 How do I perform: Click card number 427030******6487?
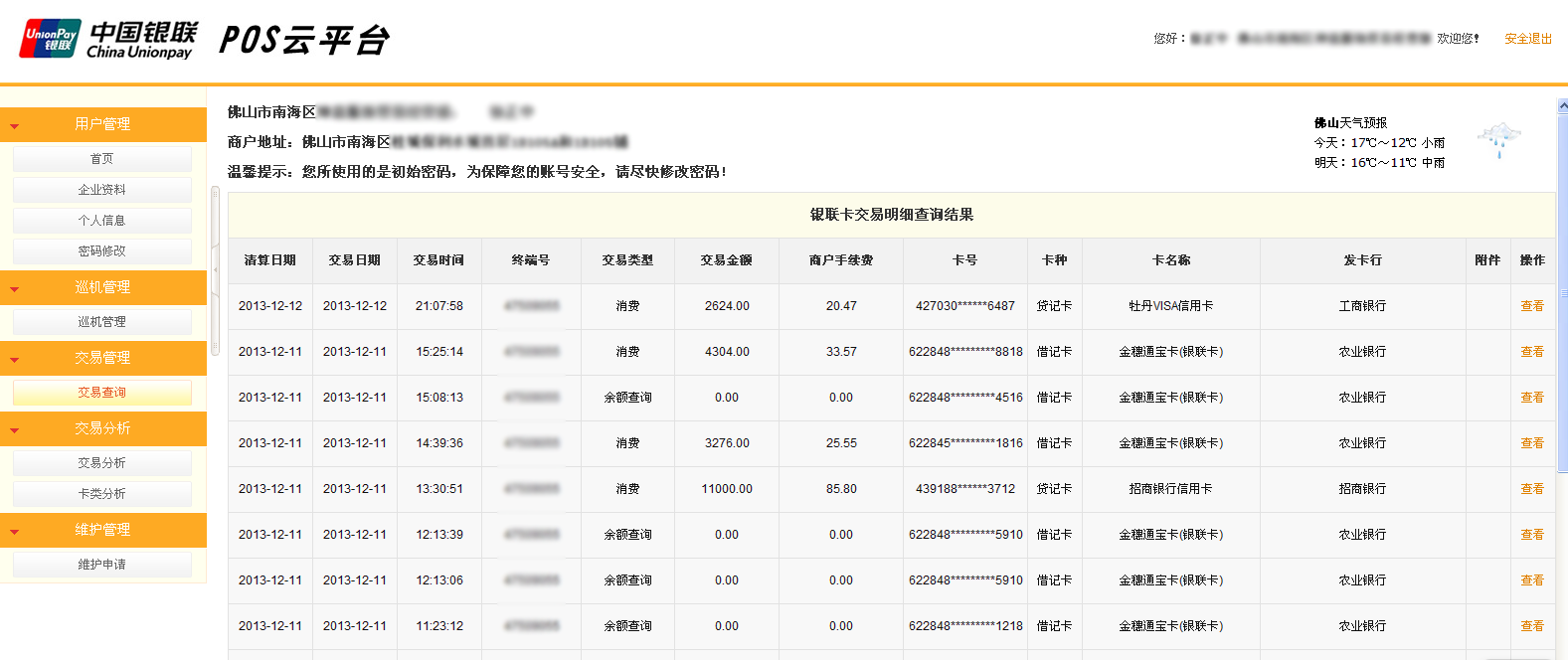click(965, 306)
